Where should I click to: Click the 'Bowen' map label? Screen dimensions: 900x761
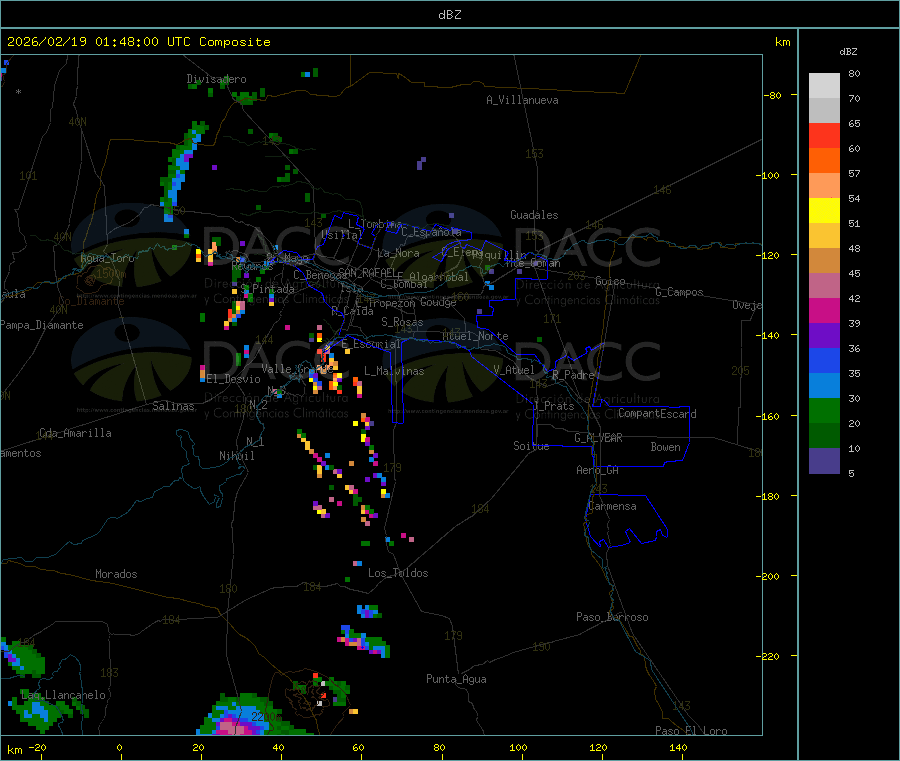tap(665, 447)
